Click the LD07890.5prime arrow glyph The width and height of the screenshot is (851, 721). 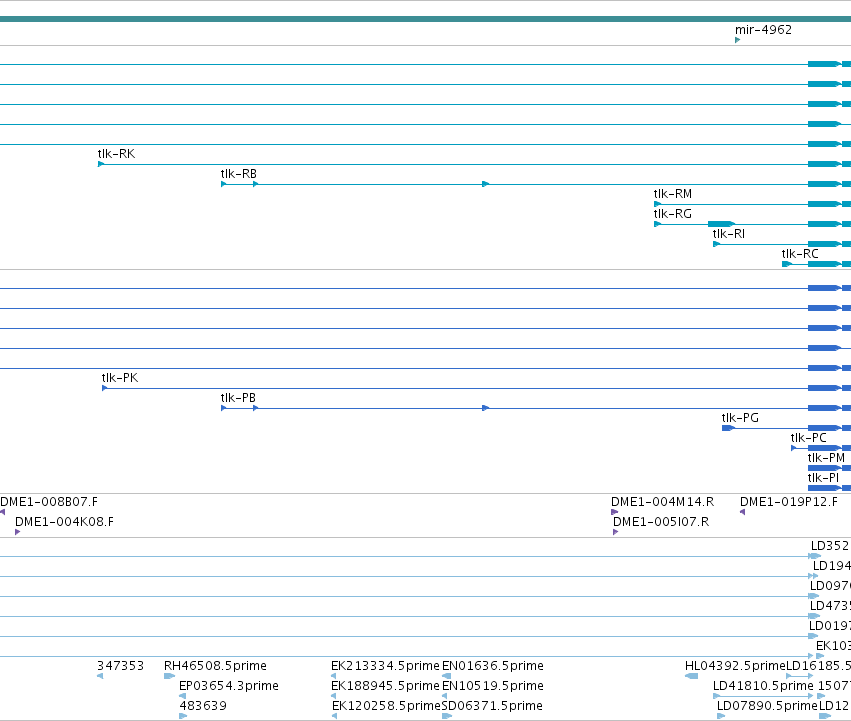point(721,716)
